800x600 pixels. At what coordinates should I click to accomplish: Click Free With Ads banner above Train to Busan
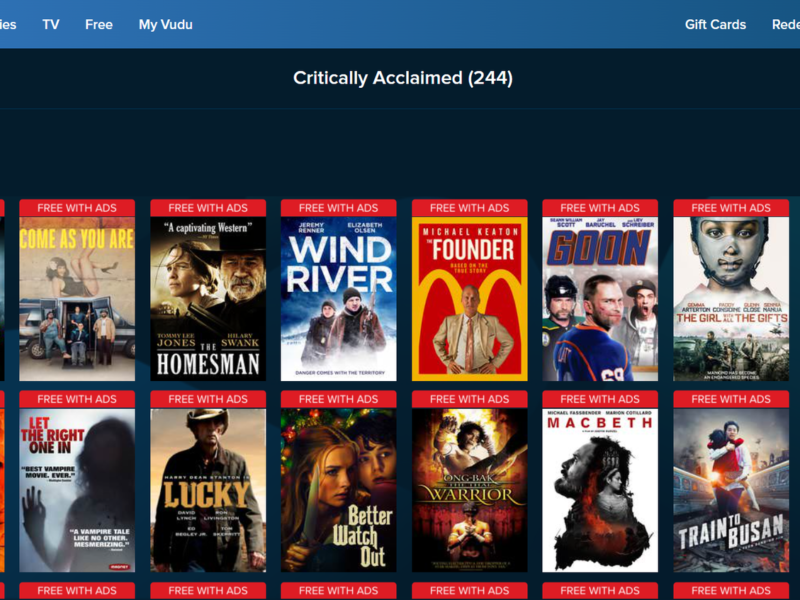[x=731, y=399]
